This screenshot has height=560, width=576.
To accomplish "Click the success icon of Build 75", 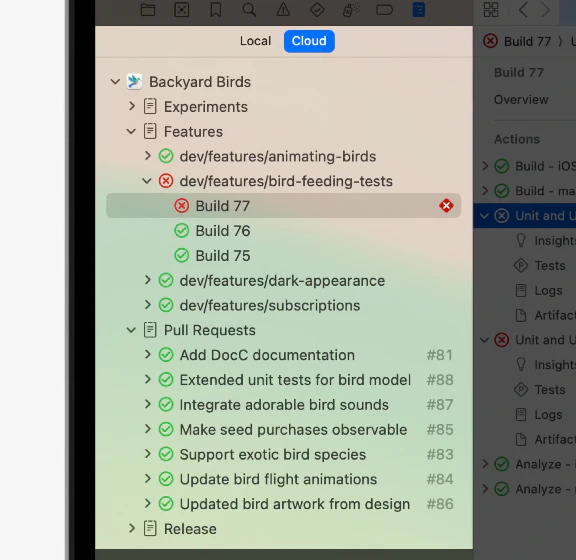I will coord(181,255).
